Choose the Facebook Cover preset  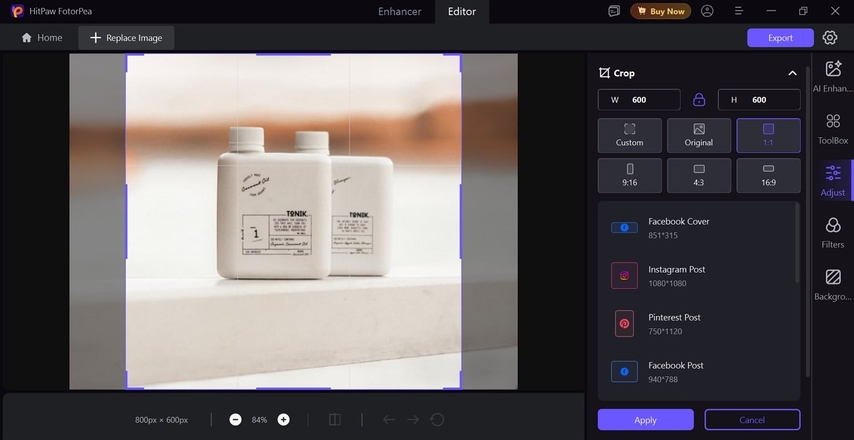tap(697, 228)
